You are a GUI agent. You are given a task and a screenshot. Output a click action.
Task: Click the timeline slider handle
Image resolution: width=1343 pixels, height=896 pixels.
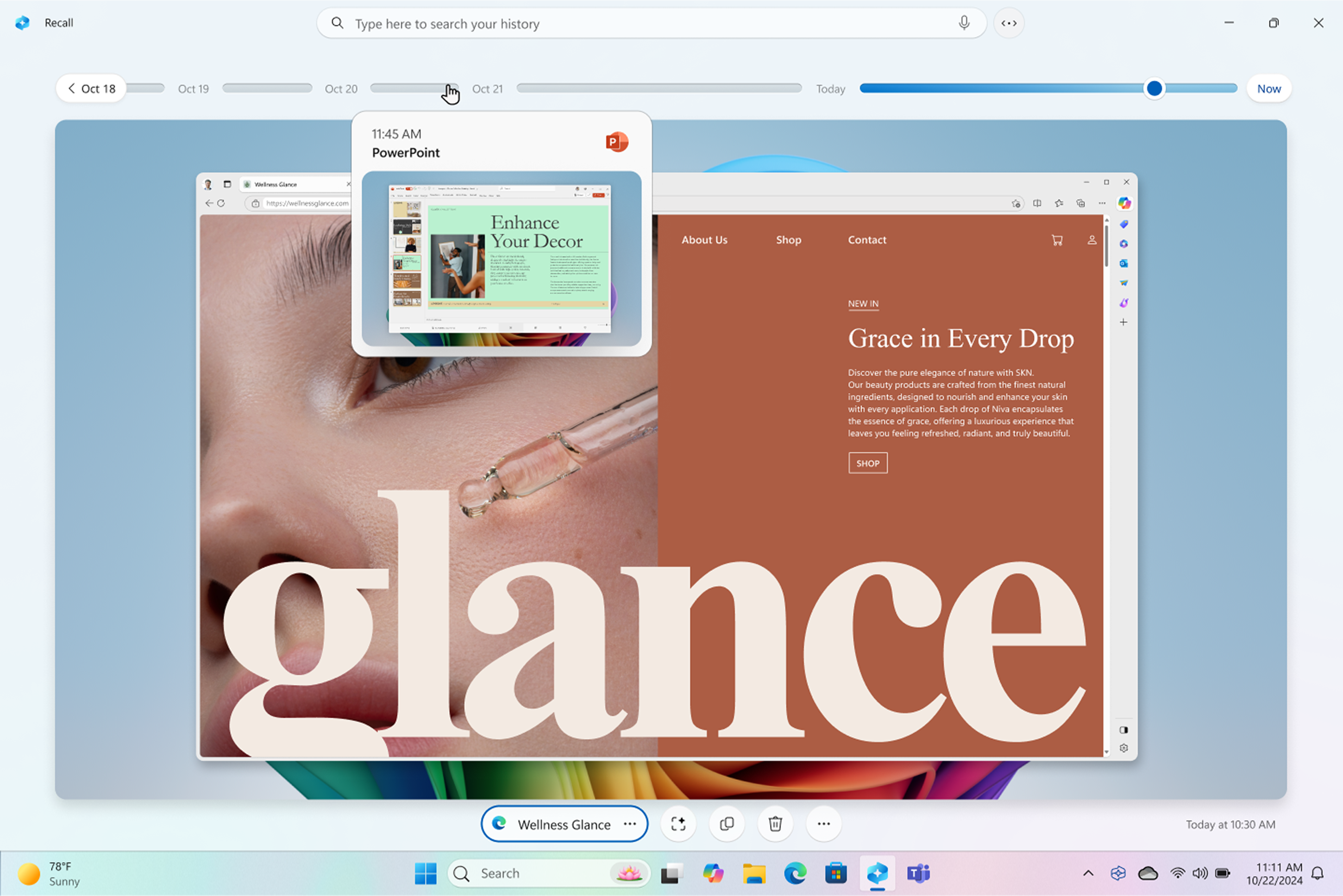(x=1154, y=88)
